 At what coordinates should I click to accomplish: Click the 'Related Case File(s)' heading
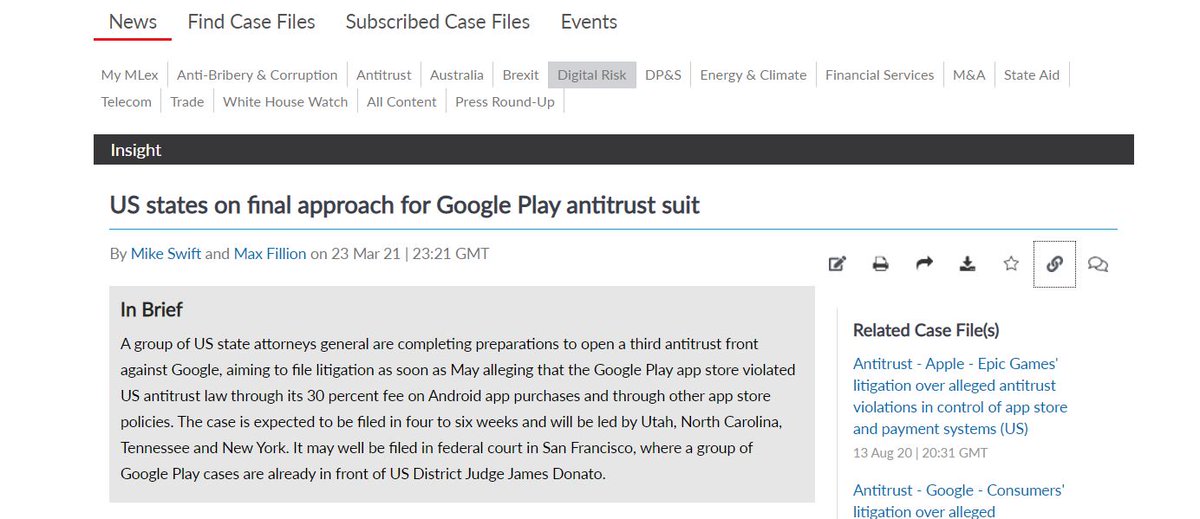click(x=926, y=330)
